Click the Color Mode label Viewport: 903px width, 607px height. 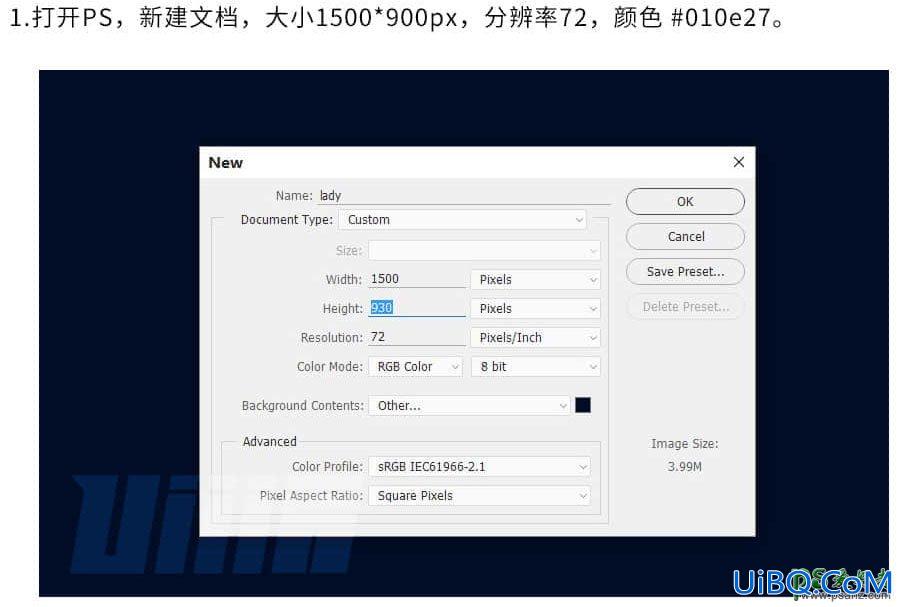[330, 367]
